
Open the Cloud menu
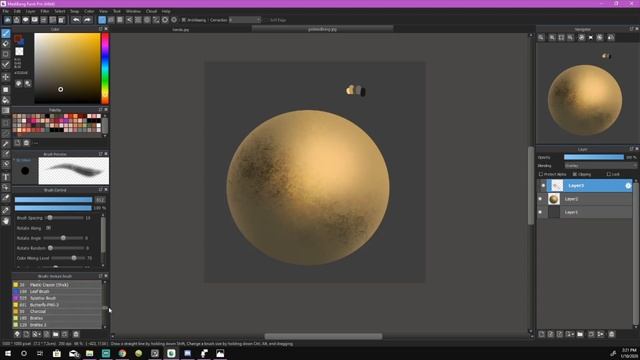(x=151, y=11)
